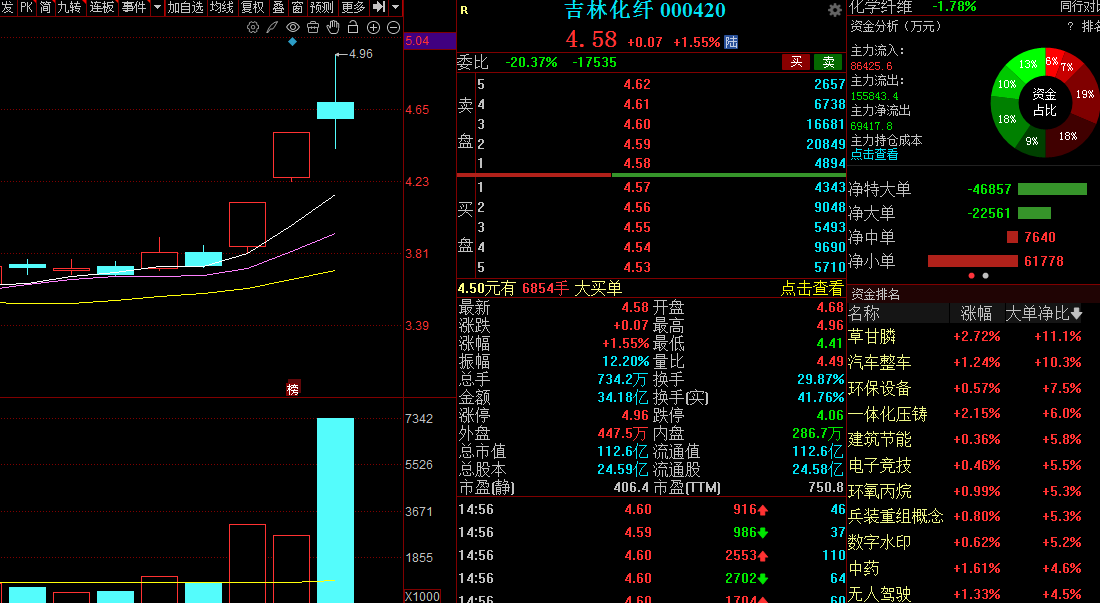
Task: Open 同行对比 peer comparison tab
Action: point(1080,6)
